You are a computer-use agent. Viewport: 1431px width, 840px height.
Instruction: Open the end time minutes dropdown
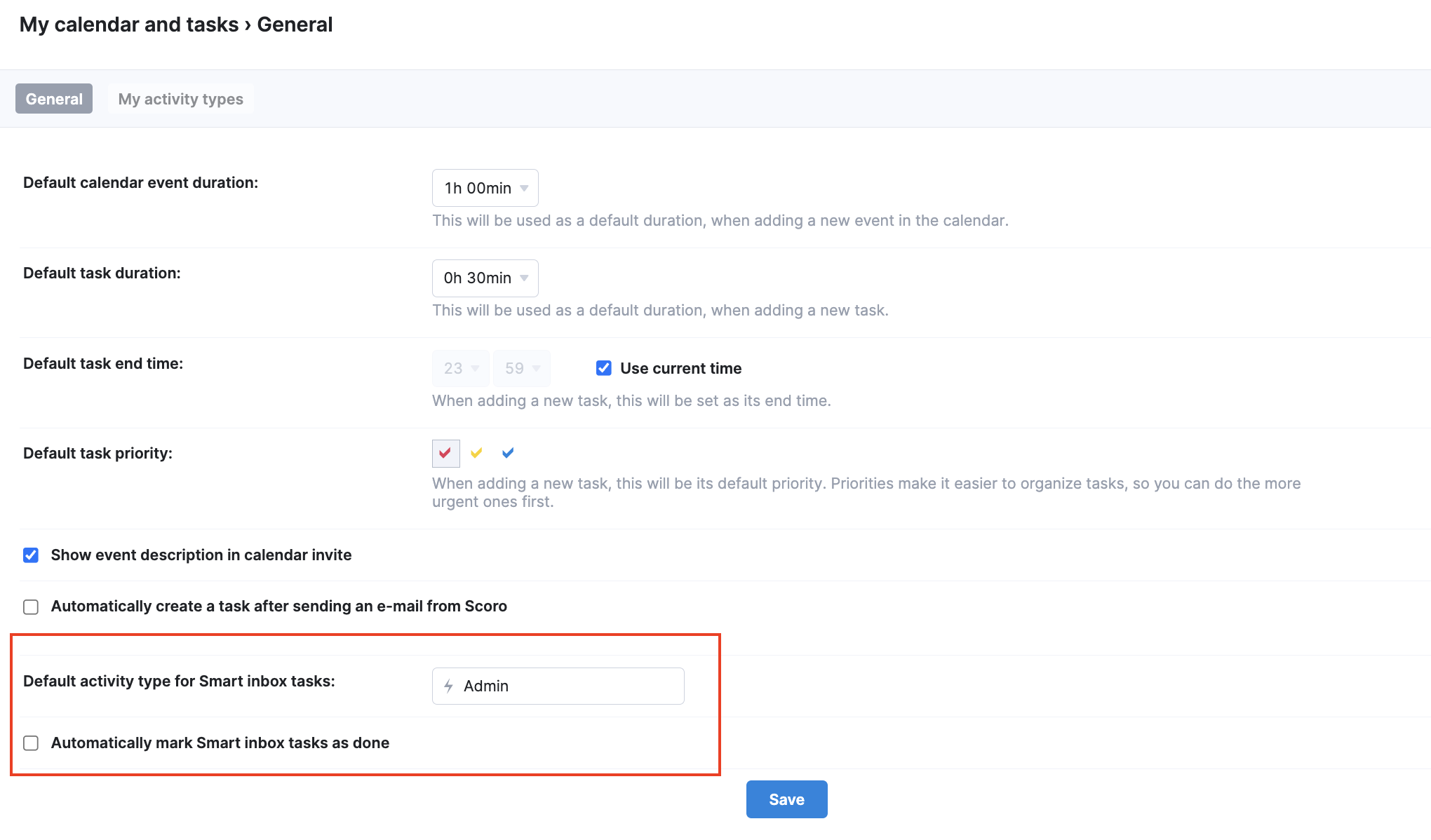[x=522, y=368]
